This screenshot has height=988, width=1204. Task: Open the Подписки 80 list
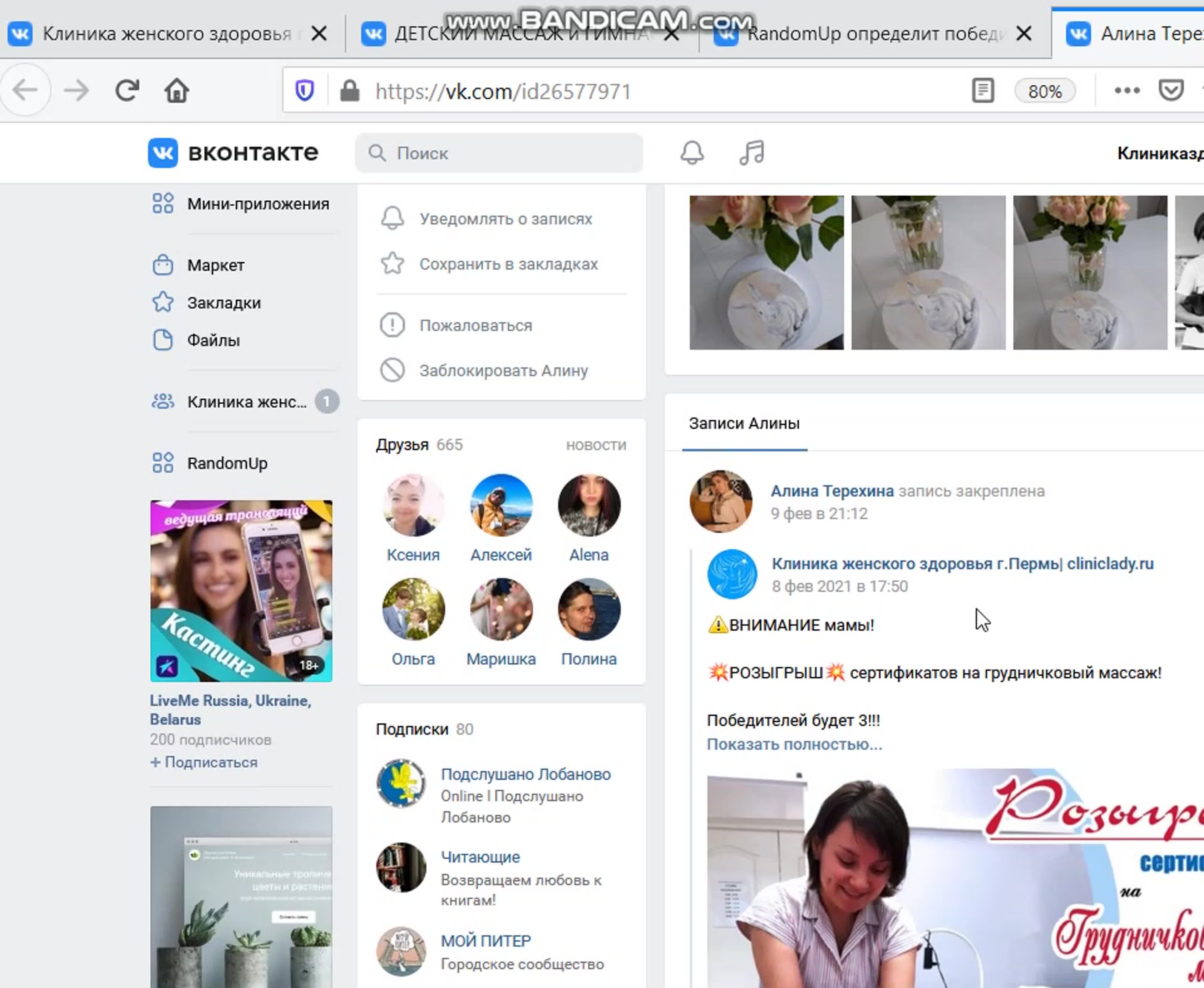tap(425, 729)
